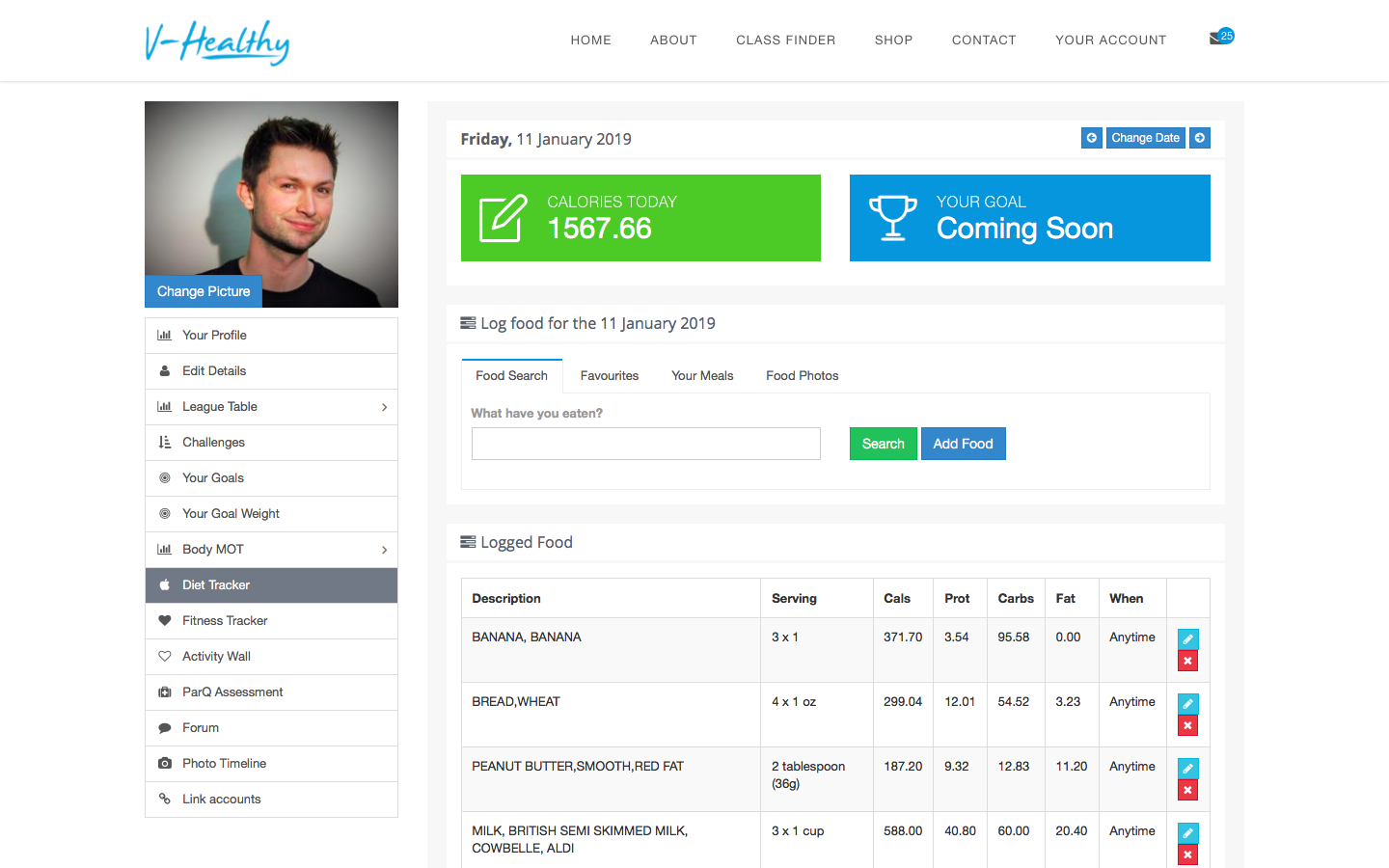This screenshot has height=868, width=1389.
Task: Click the Change Picture button
Action: [x=204, y=291]
